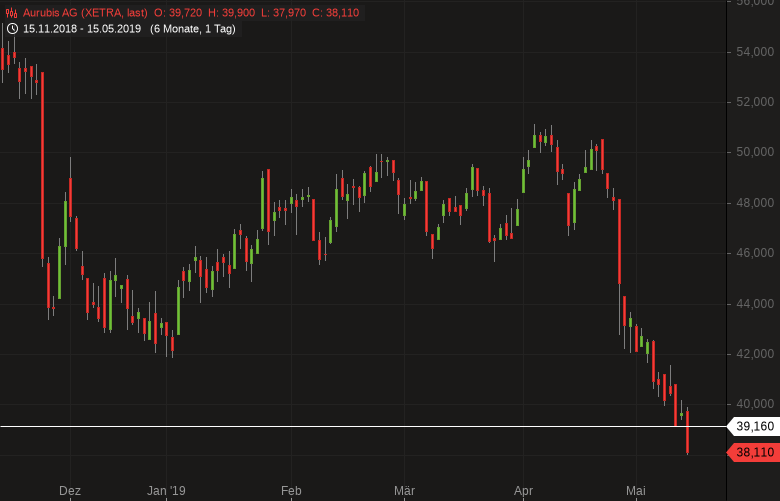Select the white 39,160 price marker
This screenshot has height=501, width=780.
[753, 426]
